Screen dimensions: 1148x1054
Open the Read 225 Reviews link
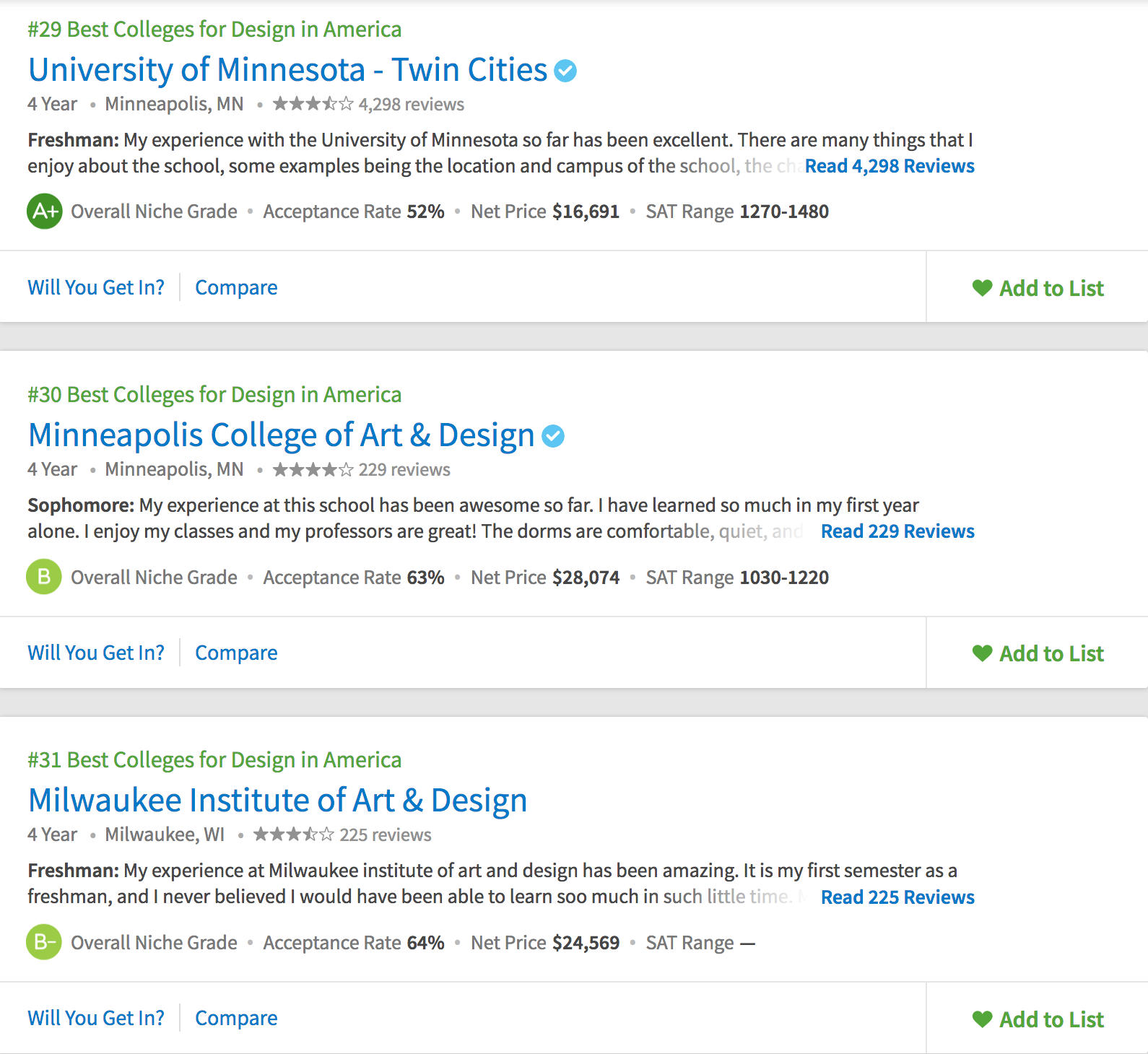[x=897, y=897]
